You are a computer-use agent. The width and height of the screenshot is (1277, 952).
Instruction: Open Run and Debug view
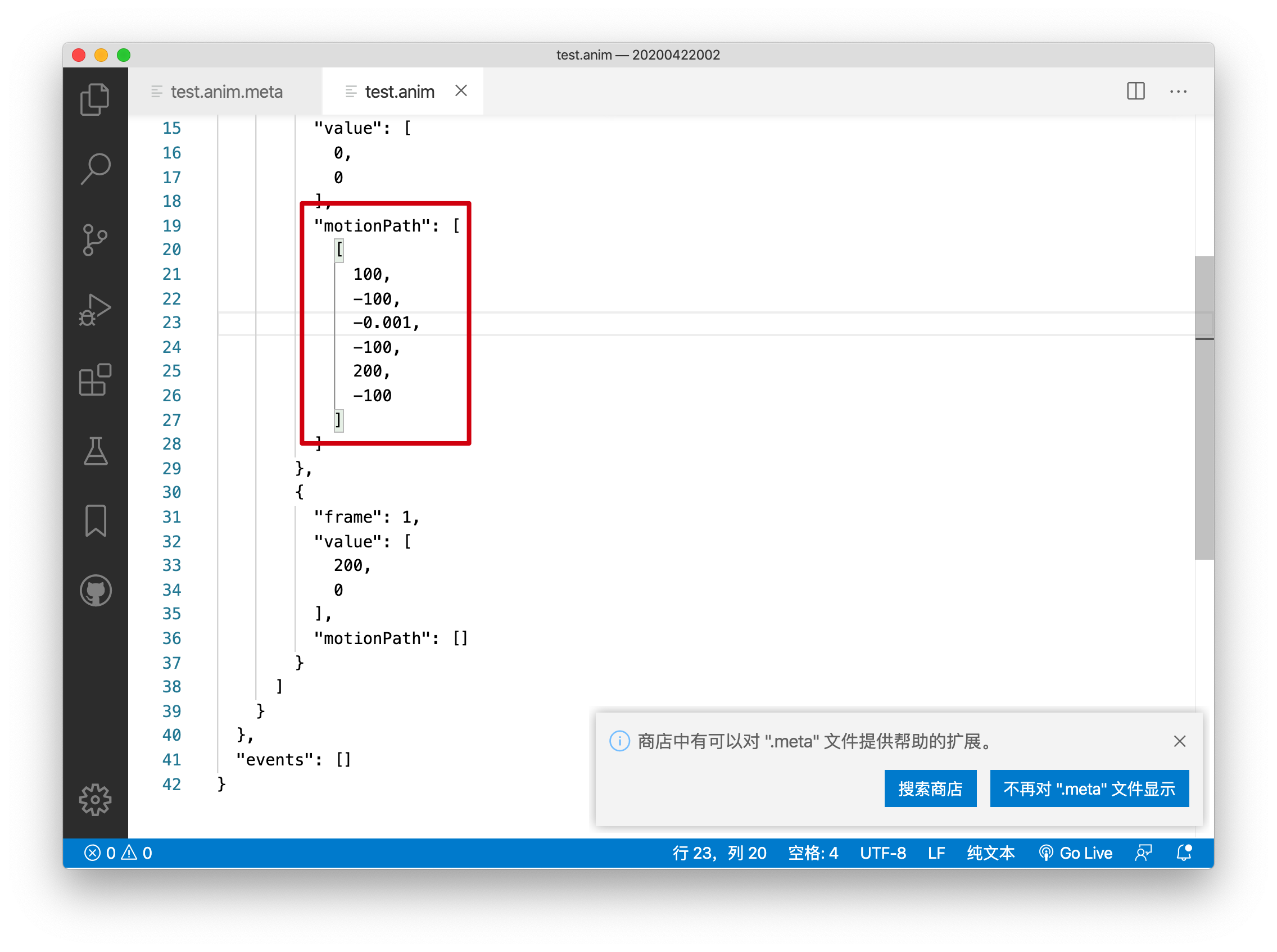click(95, 310)
